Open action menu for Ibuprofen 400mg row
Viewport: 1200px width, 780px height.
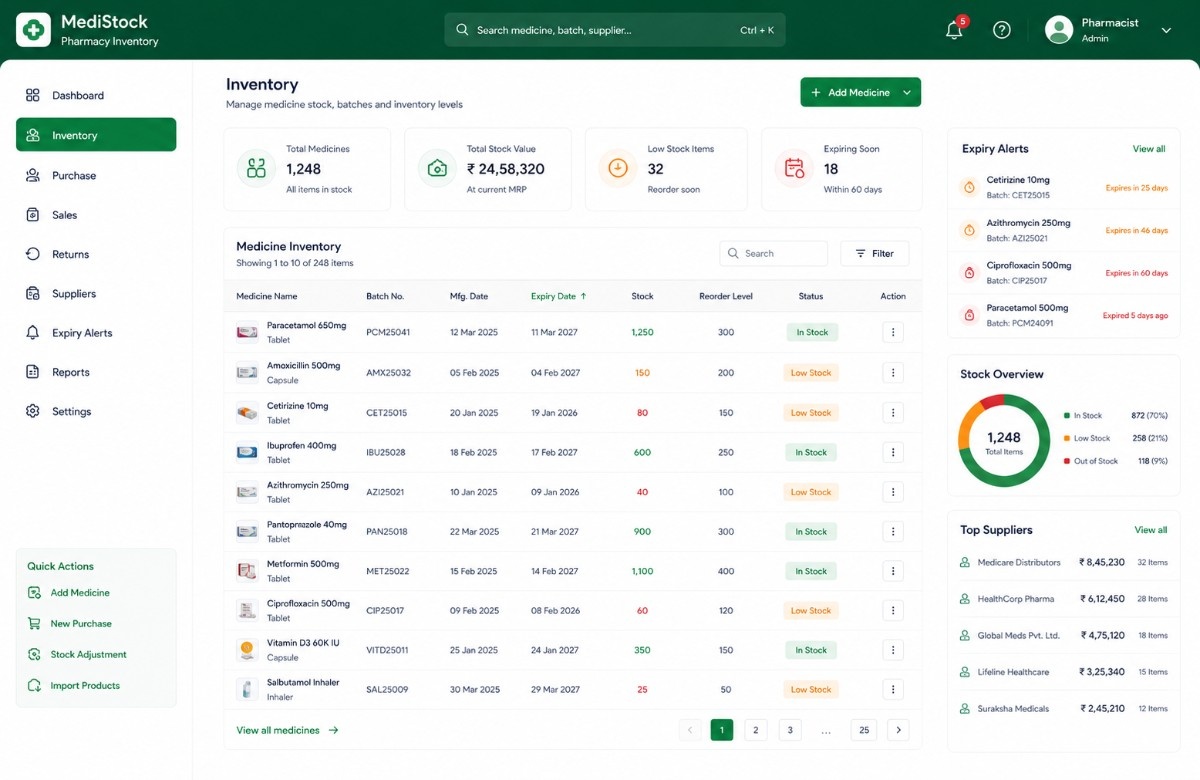tap(893, 452)
